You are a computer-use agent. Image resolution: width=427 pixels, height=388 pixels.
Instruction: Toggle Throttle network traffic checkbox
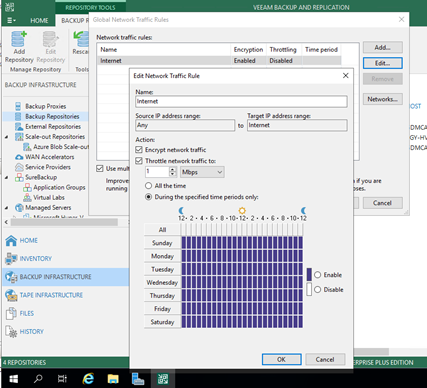pyautogui.click(x=139, y=161)
